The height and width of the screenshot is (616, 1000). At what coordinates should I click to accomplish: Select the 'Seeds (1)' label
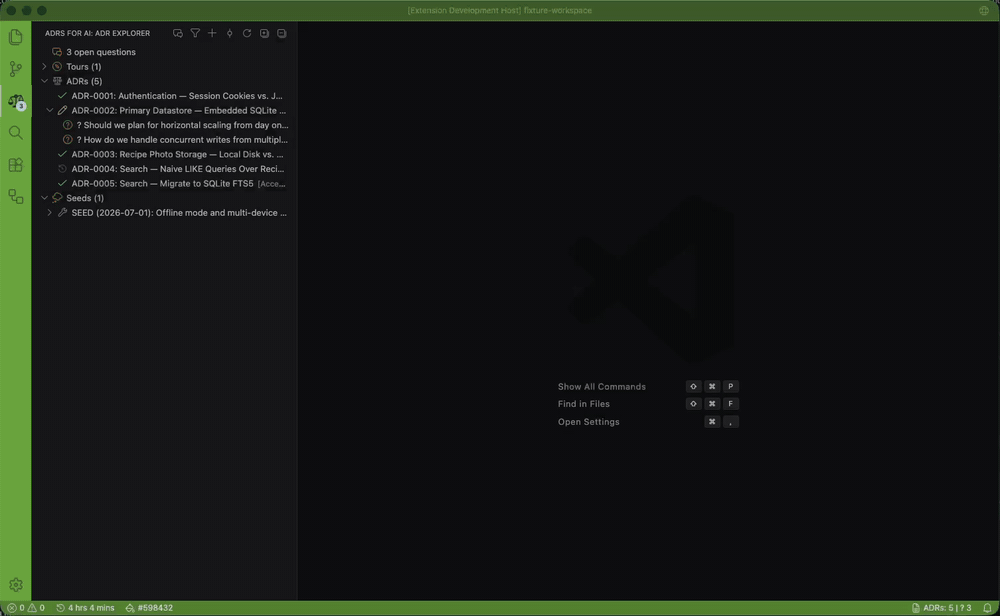click(85, 198)
